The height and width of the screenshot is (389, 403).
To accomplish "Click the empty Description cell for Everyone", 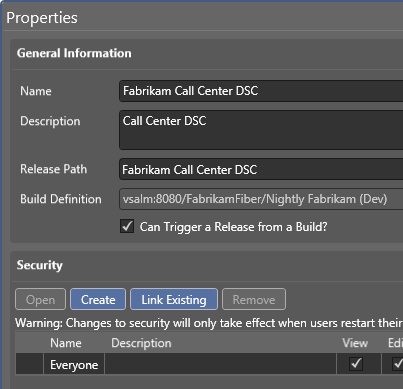I will [x=220, y=364].
